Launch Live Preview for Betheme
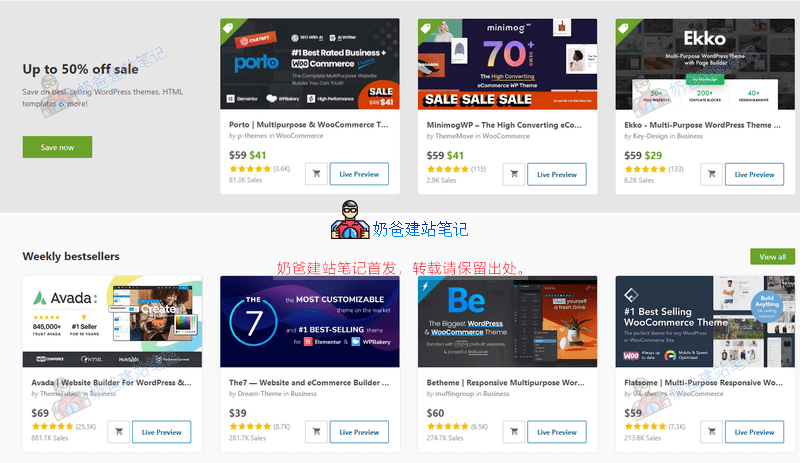Screen dimensions: 800x463 [x=557, y=432]
